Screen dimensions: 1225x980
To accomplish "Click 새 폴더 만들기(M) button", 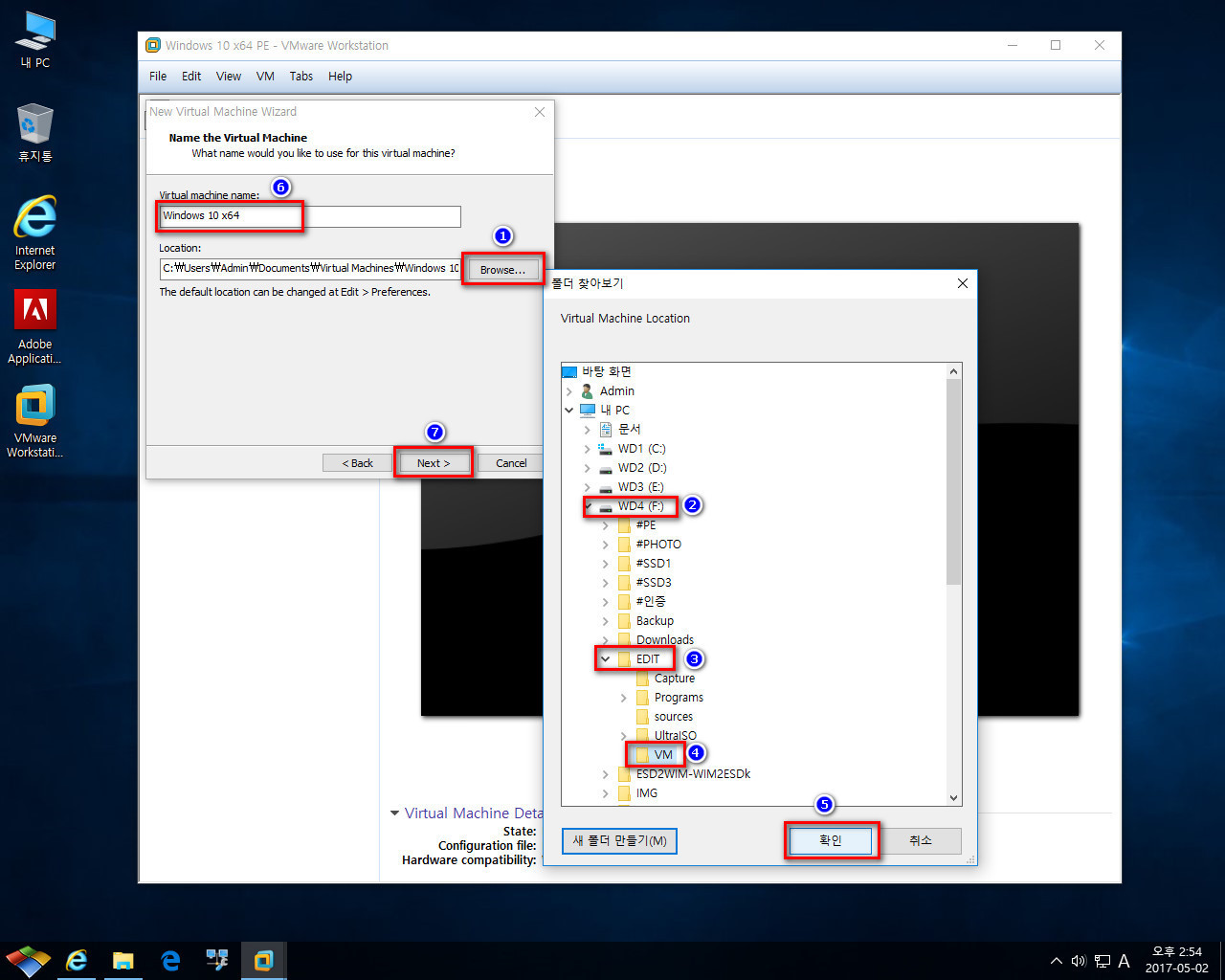I will pos(619,840).
